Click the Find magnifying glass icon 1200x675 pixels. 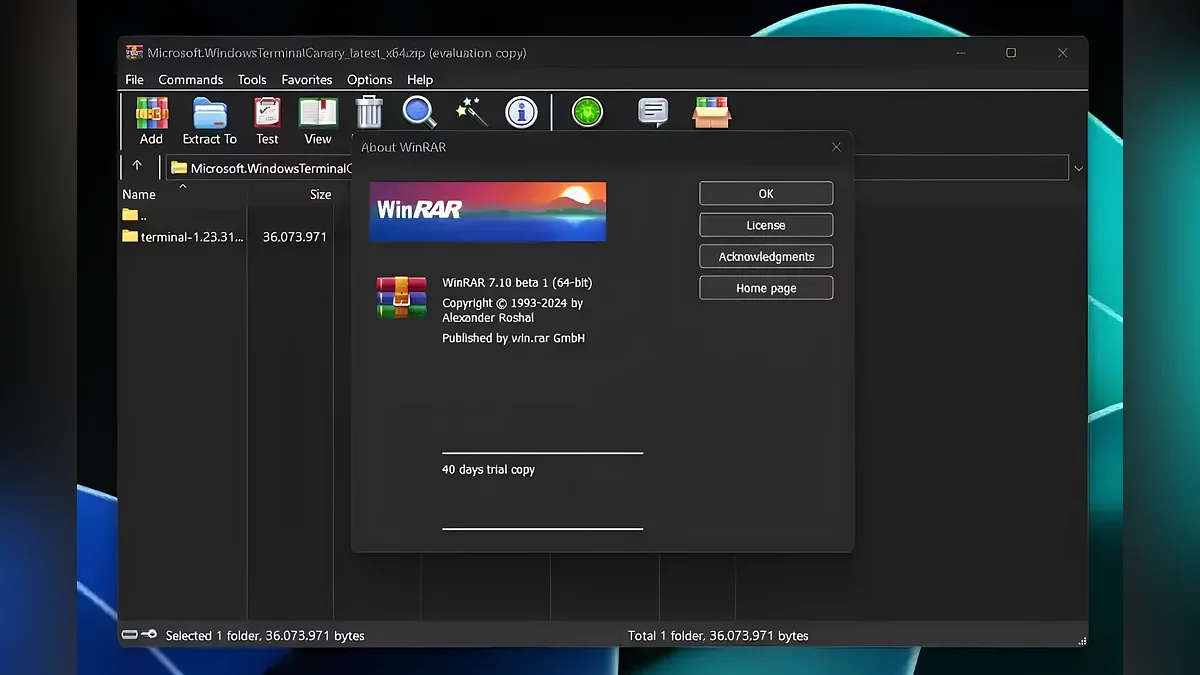pos(419,112)
